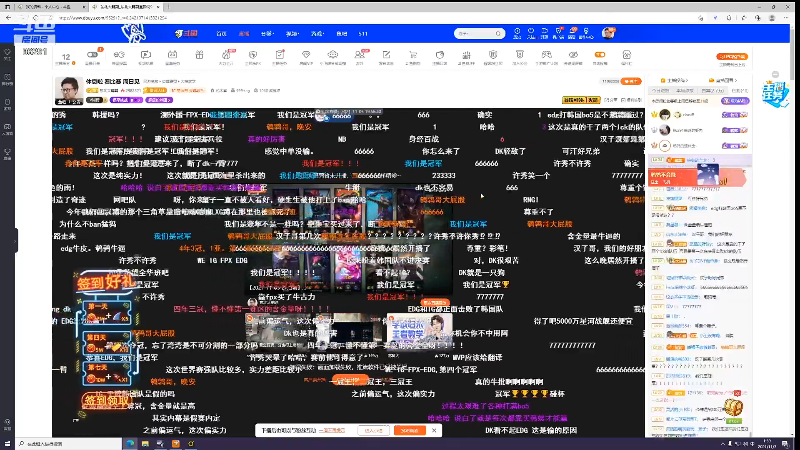
Task: Close the bottom download banner
Action: tap(434, 431)
